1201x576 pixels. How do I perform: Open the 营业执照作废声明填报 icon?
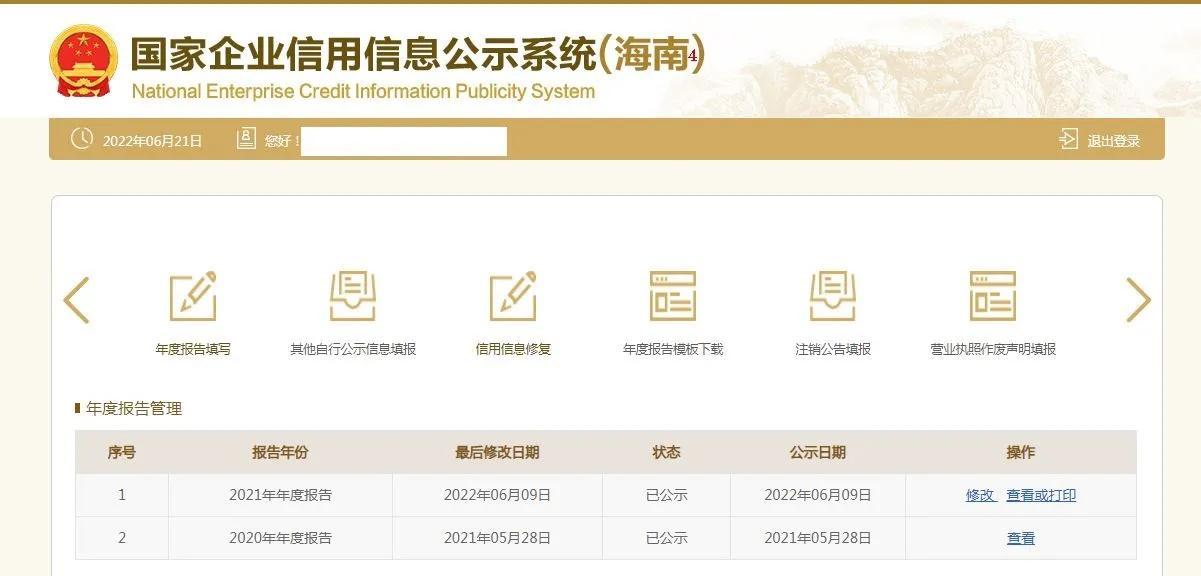point(993,296)
